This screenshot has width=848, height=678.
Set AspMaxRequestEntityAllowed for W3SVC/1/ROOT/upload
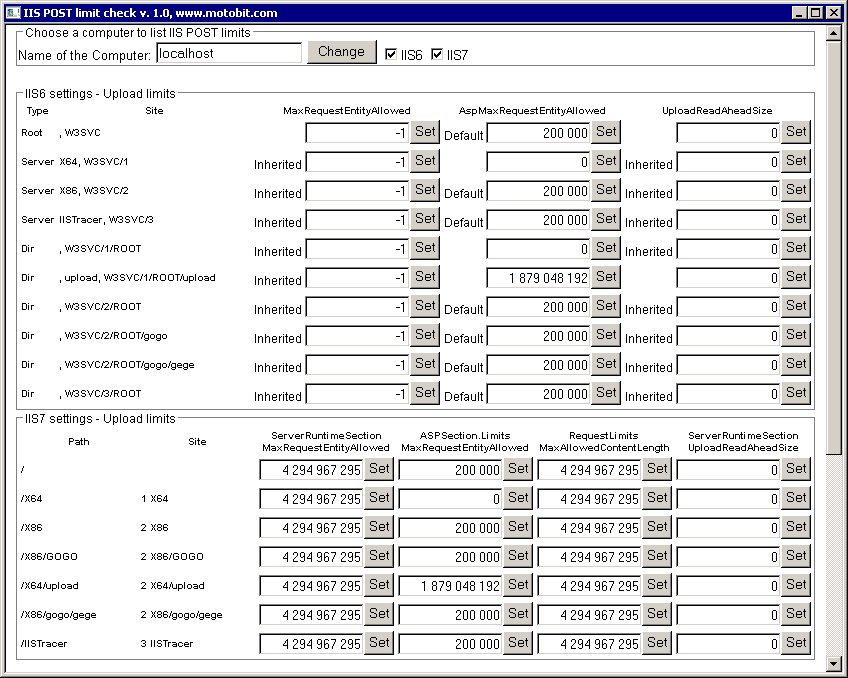click(605, 277)
